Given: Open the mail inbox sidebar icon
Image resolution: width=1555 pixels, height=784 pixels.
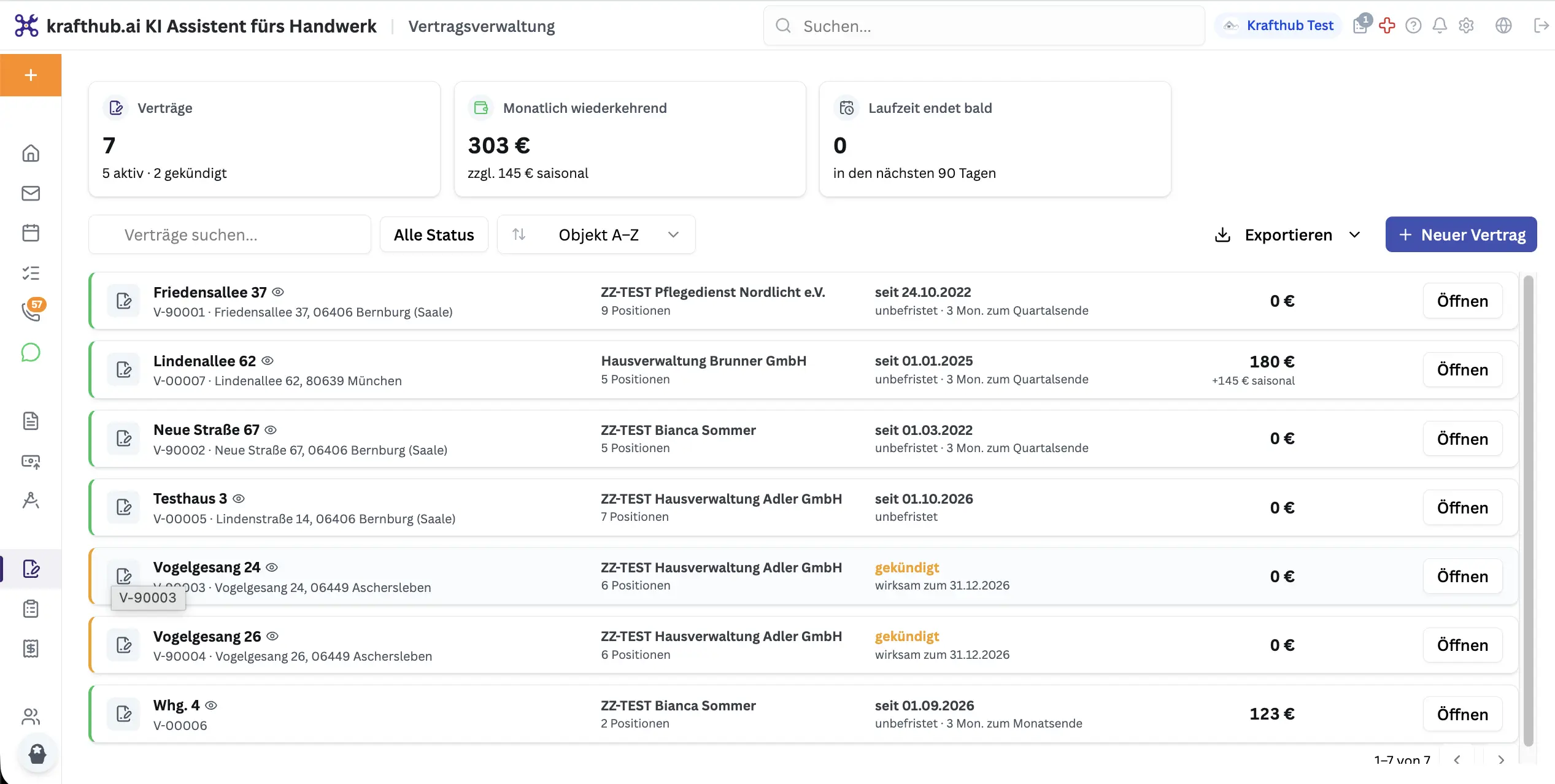Looking at the screenshot, I should [x=31, y=193].
